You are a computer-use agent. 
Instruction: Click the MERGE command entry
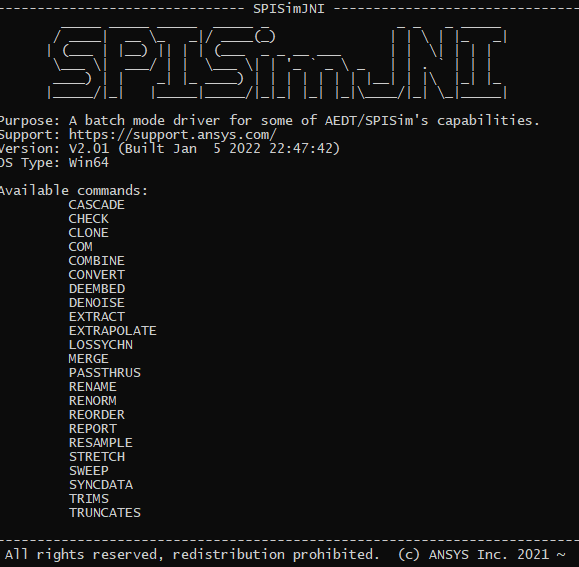[89, 359]
